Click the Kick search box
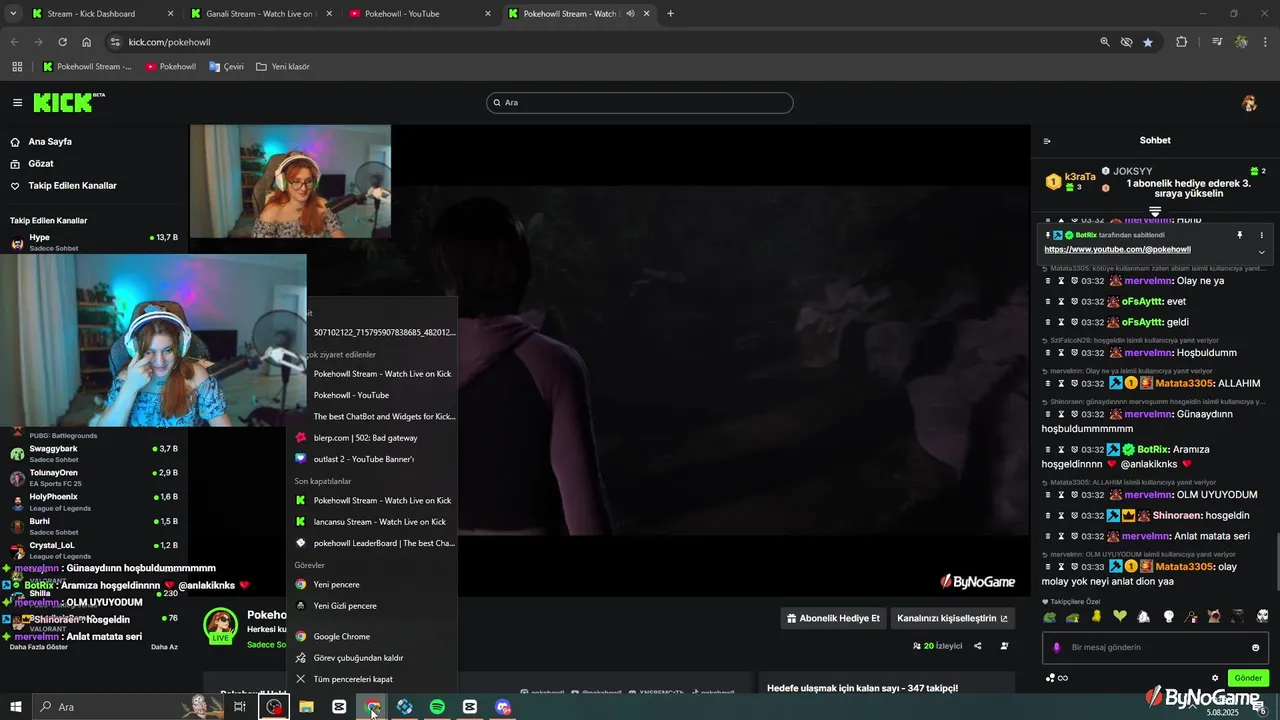 [640, 103]
